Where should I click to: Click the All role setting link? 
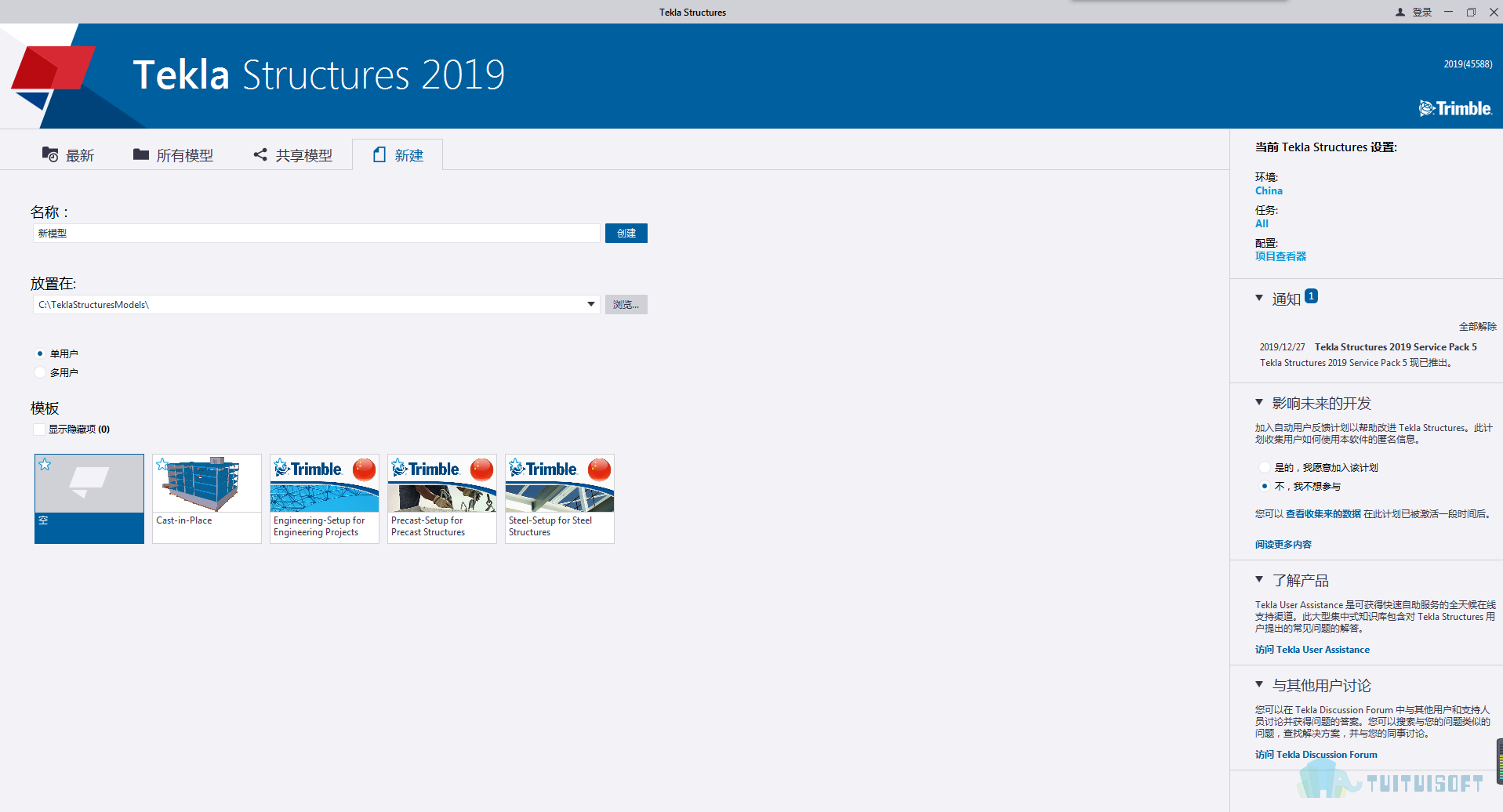(1262, 223)
